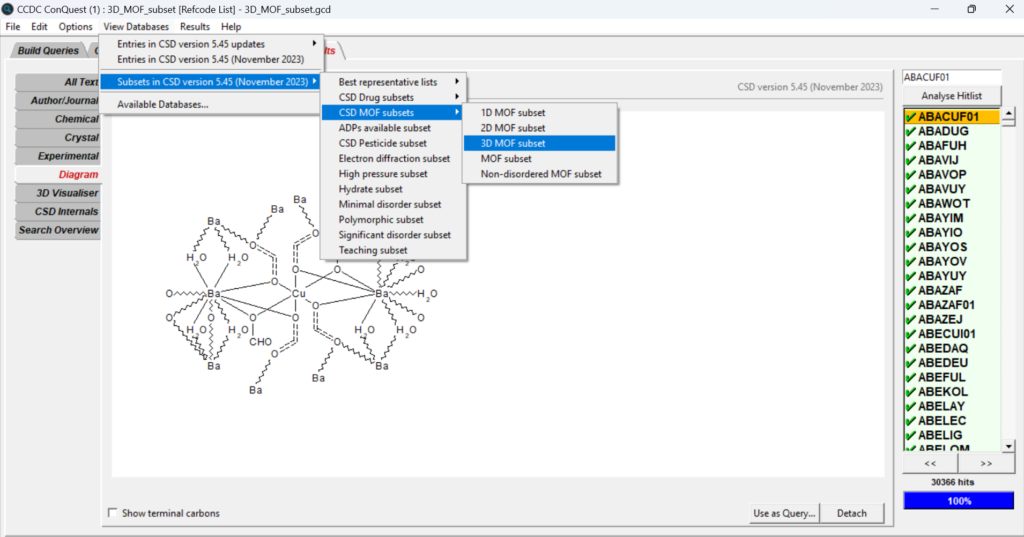1024x537 pixels.
Task: Open the Build Queries tab
Action: pos(48,51)
